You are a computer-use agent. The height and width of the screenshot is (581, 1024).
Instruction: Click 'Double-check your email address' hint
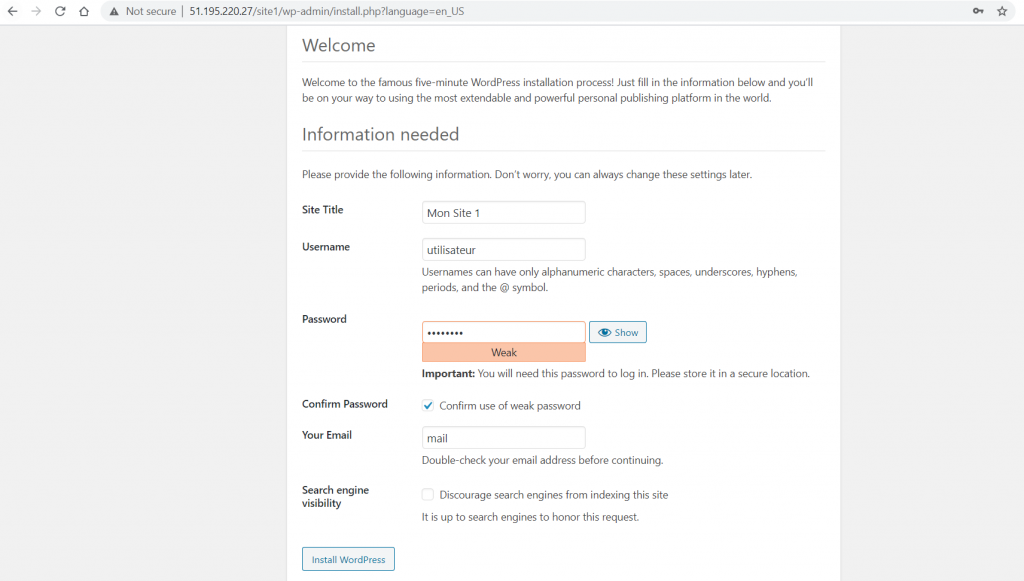coord(542,460)
